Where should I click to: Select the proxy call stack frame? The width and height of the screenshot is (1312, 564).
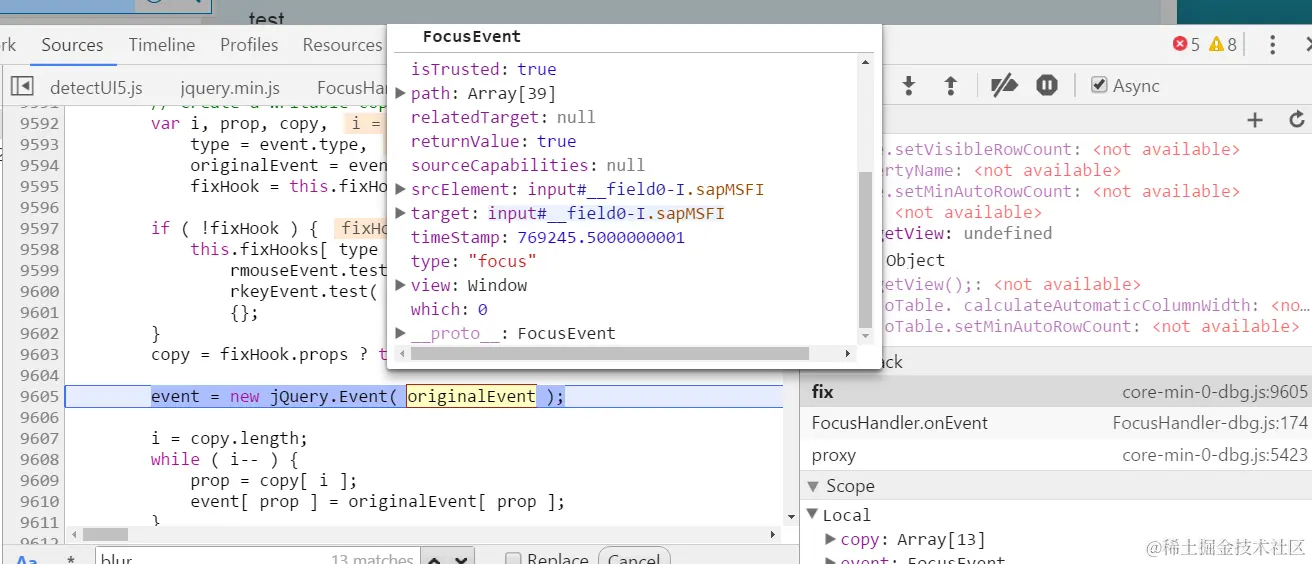coord(1056,455)
